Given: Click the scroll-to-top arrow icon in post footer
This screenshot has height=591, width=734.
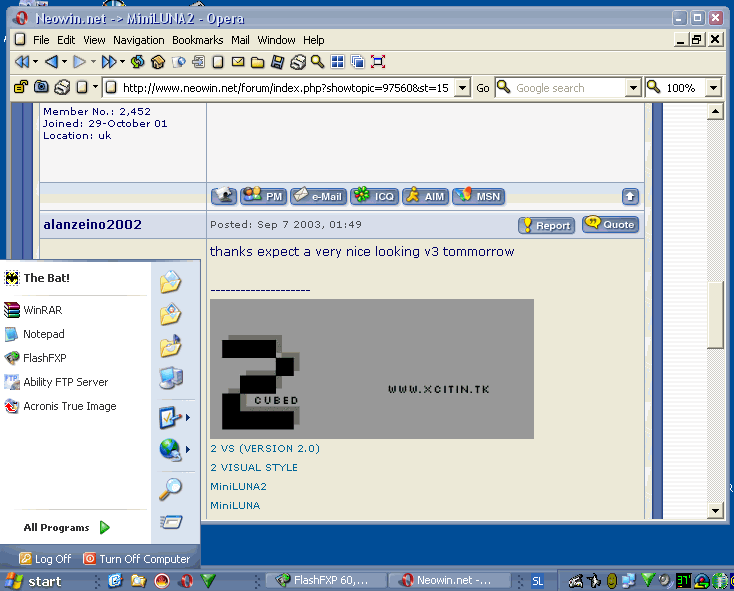Looking at the screenshot, I should pyautogui.click(x=630, y=197).
